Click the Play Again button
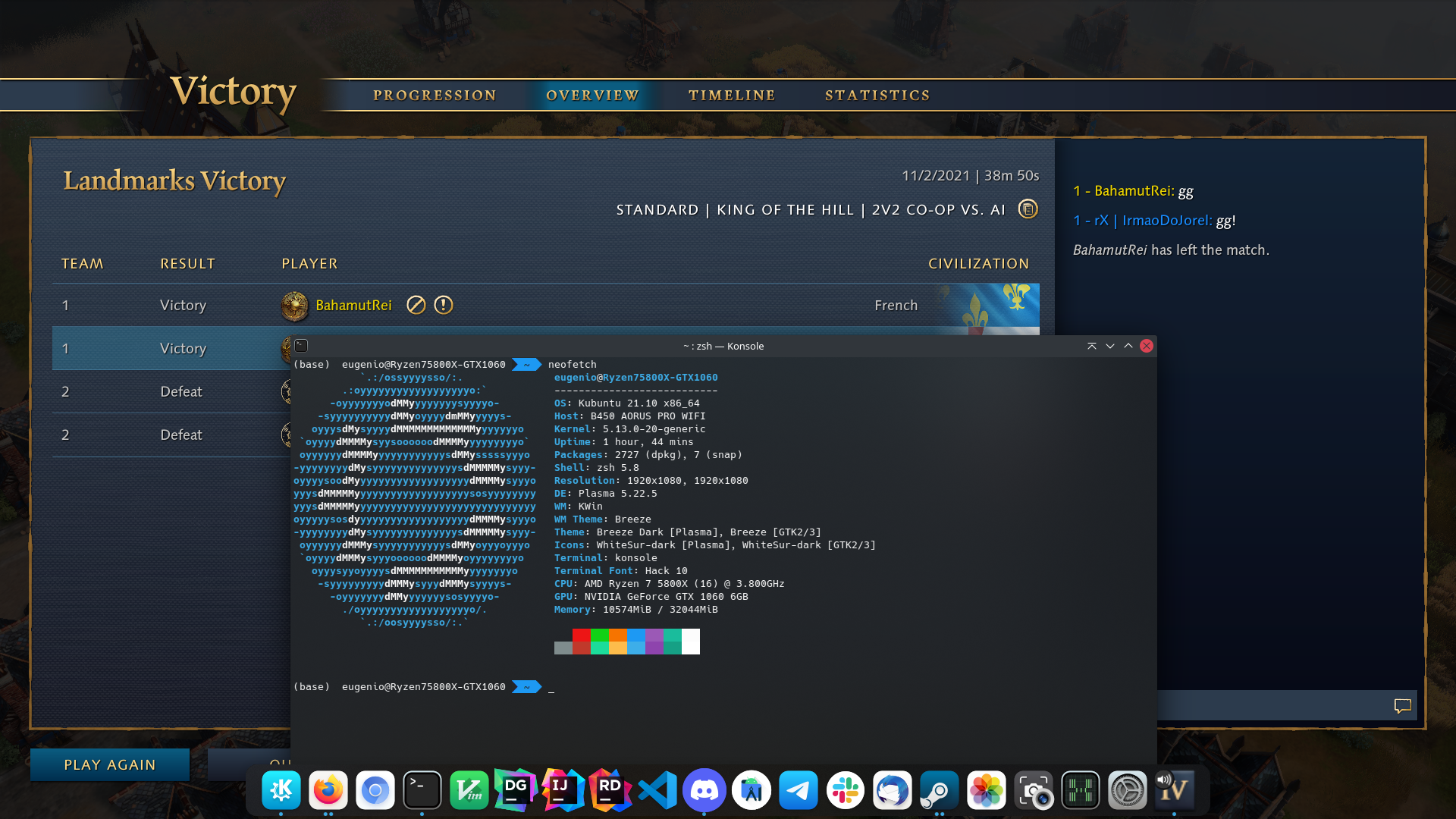 pos(110,764)
